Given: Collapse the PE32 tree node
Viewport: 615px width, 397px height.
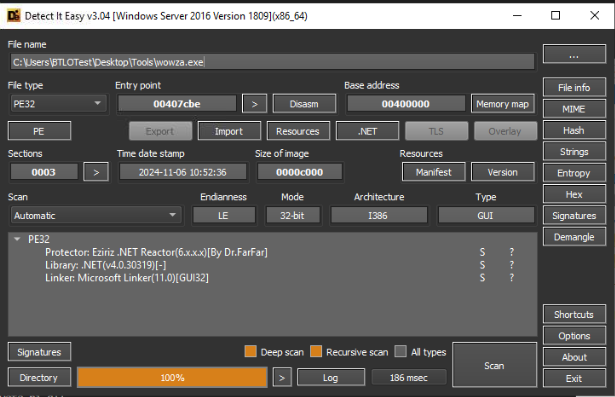Looking at the screenshot, I should click(x=17, y=239).
